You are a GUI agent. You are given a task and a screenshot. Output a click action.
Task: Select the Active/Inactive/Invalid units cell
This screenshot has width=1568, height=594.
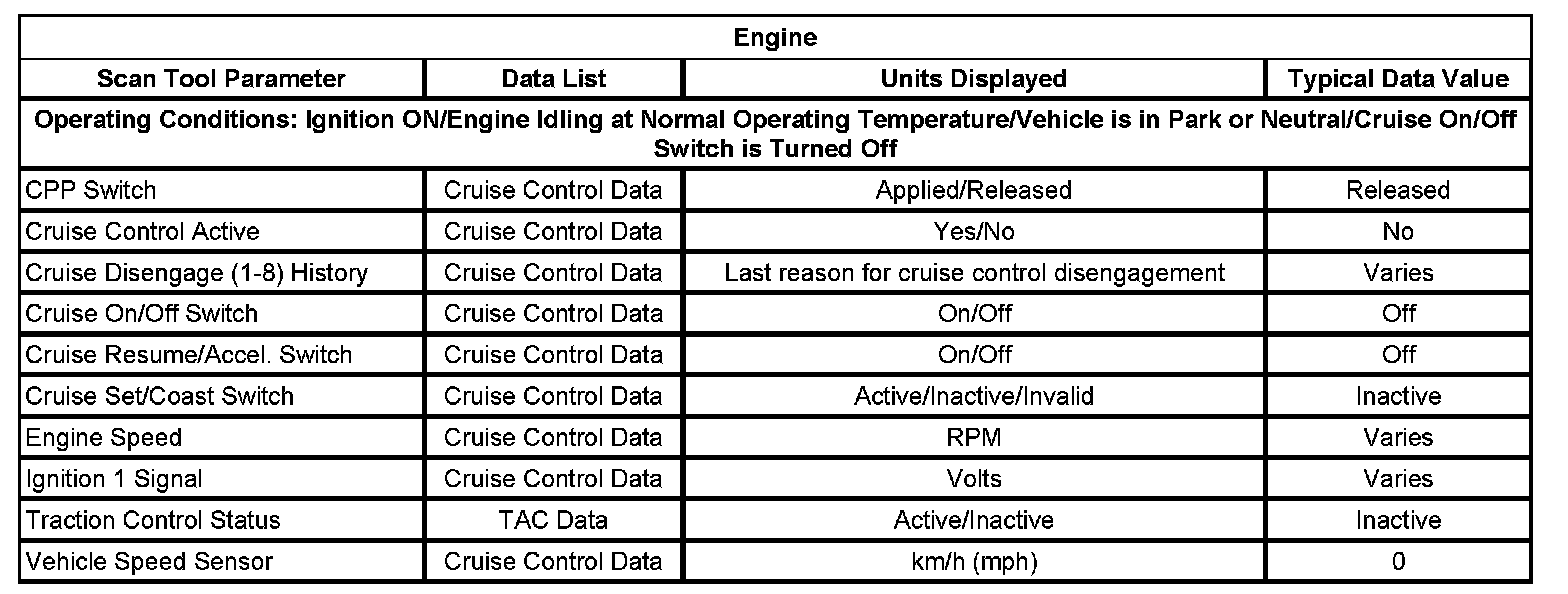click(x=973, y=396)
